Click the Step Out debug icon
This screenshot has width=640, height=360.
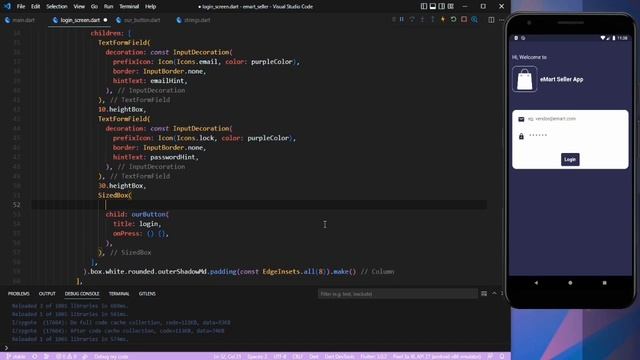(432, 20)
